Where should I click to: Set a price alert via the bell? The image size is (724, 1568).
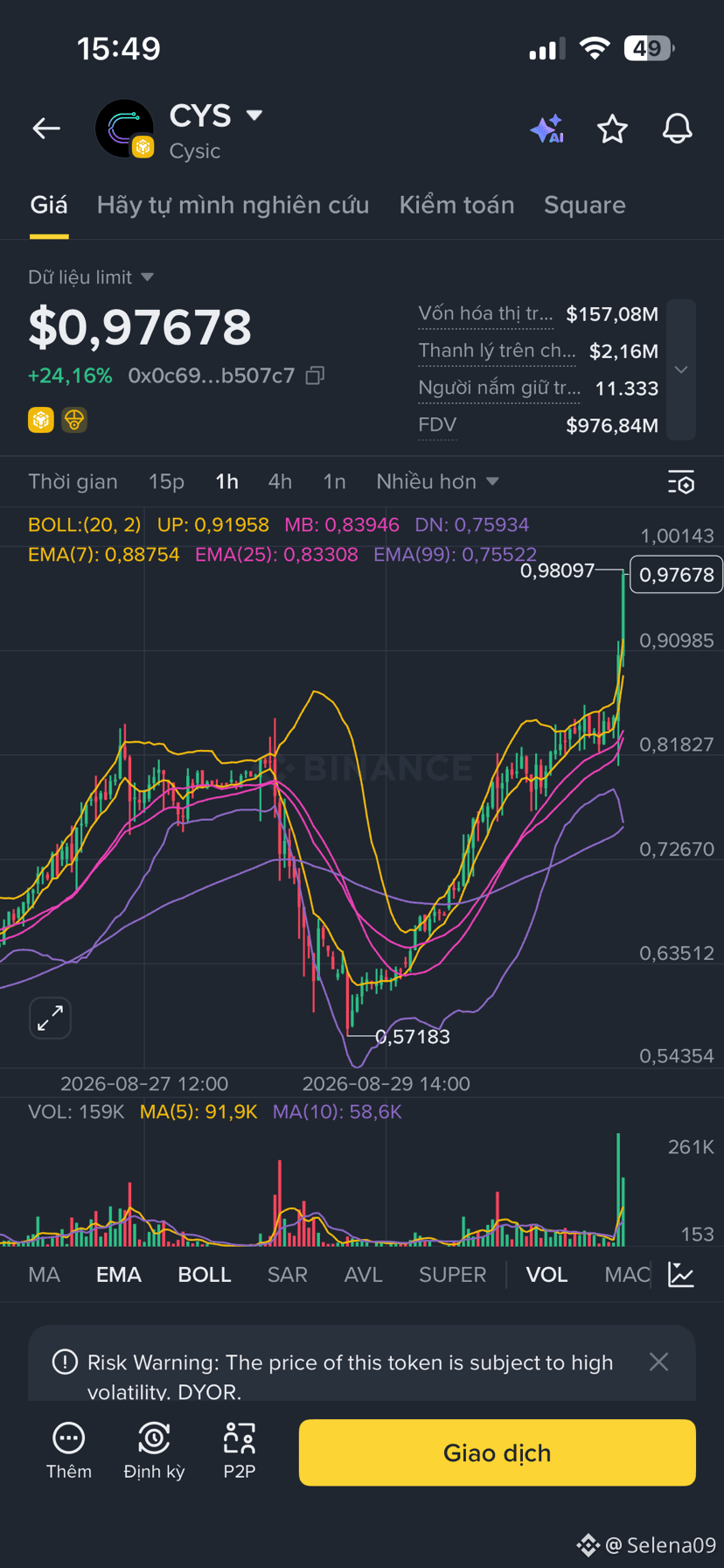click(x=677, y=129)
